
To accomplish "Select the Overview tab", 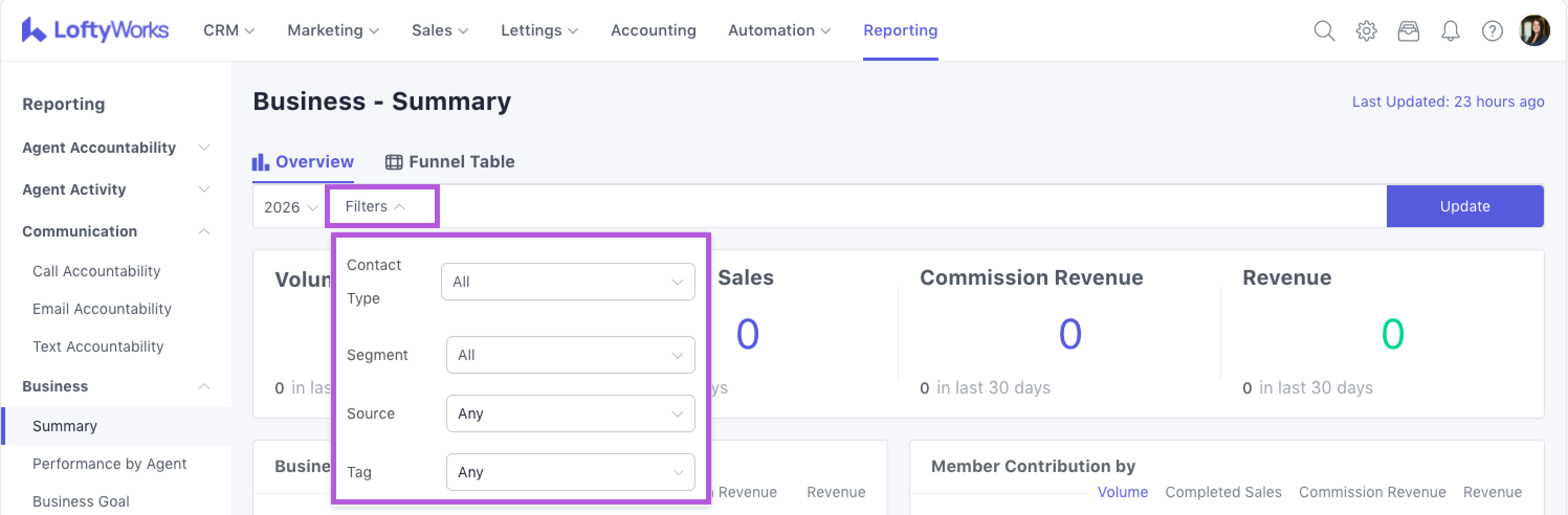I will tap(303, 162).
